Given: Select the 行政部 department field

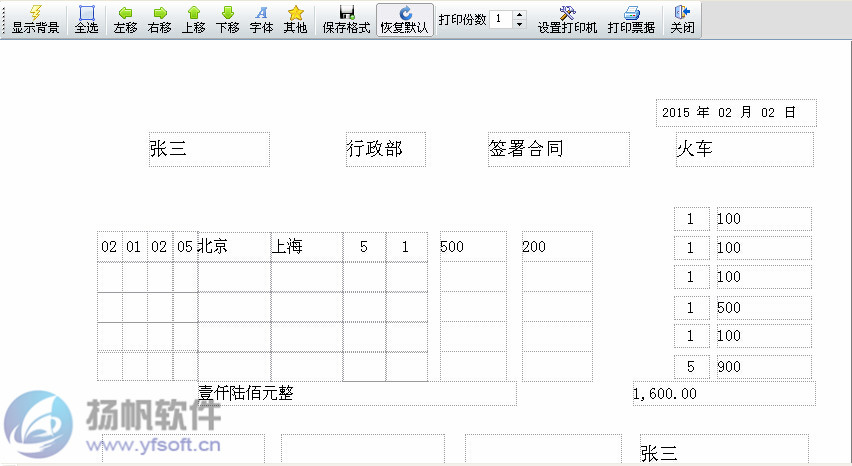Looking at the screenshot, I should [385, 149].
